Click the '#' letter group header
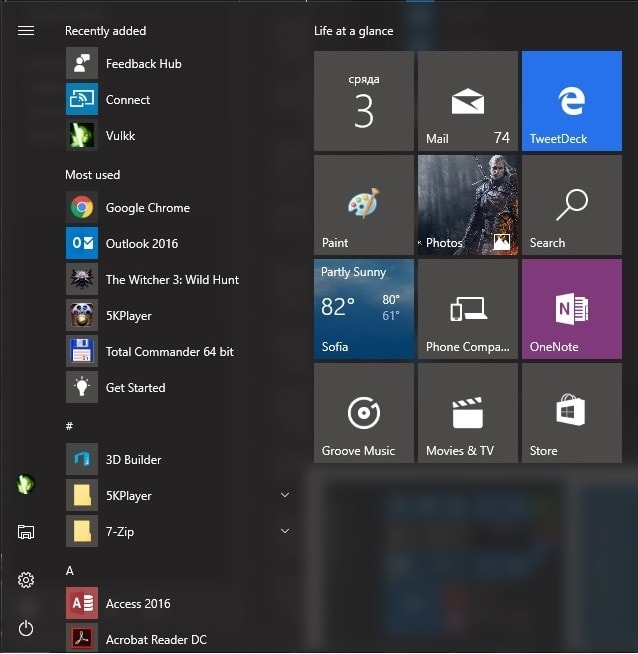 click(70, 426)
